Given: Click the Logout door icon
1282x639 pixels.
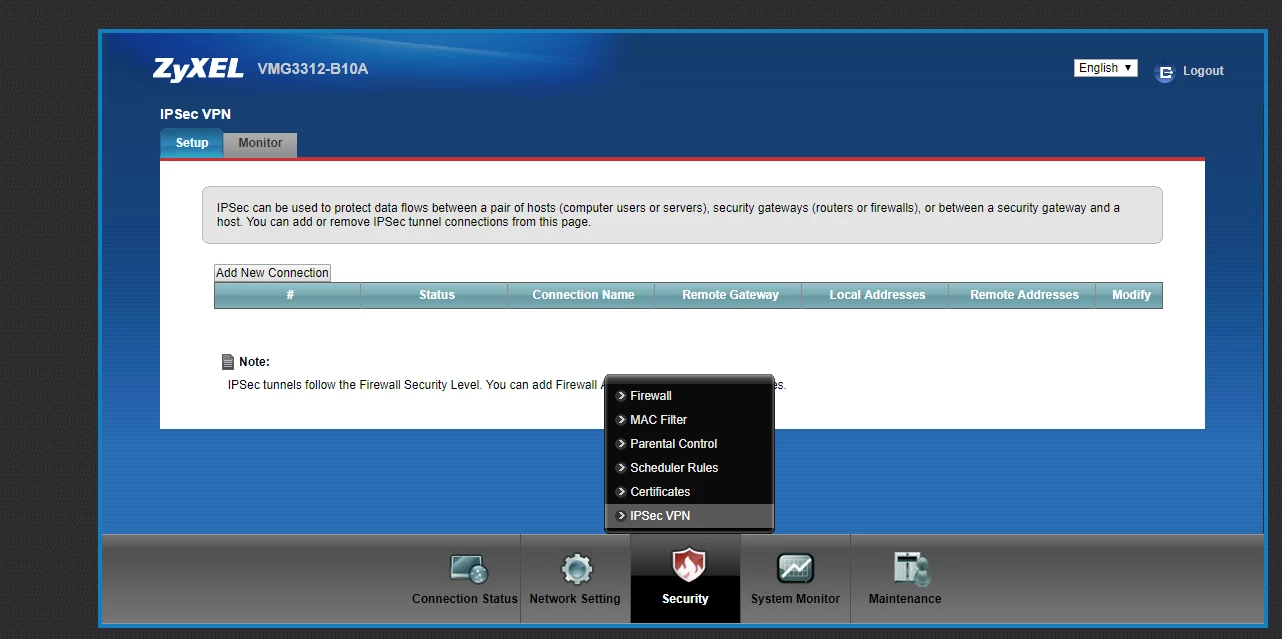Looking at the screenshot, I should 1164,72.
